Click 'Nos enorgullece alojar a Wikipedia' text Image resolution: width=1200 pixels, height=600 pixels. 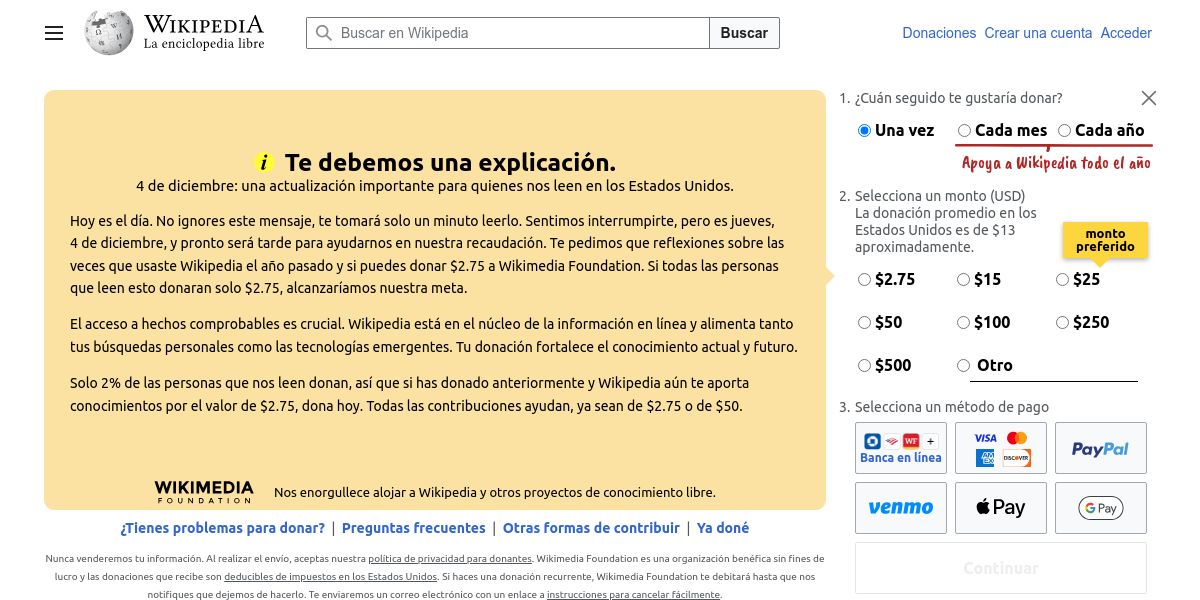[x=495, y=492]
